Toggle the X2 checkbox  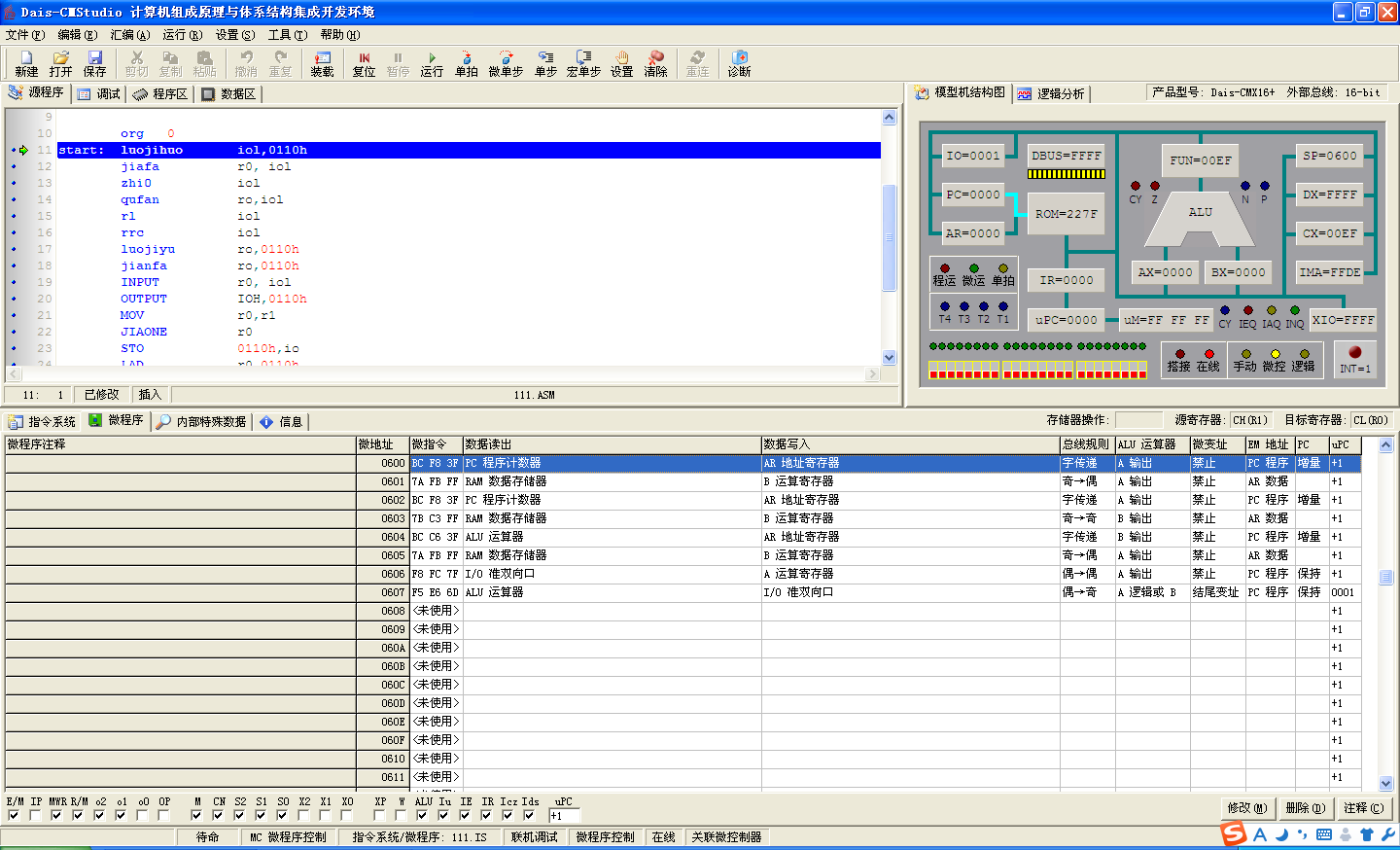tap(303, 815)
